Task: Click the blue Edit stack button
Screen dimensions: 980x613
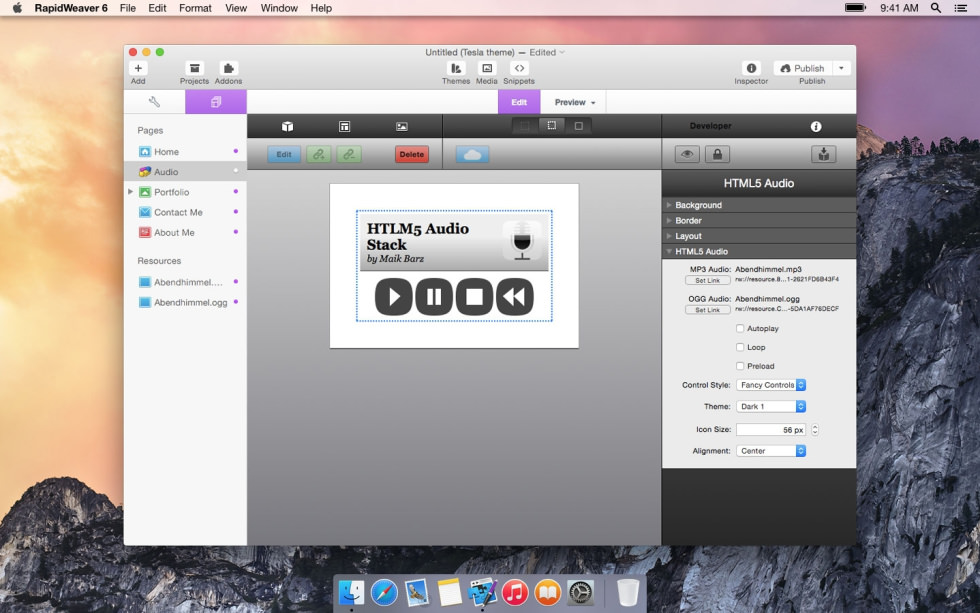Action: pos(284,154)
